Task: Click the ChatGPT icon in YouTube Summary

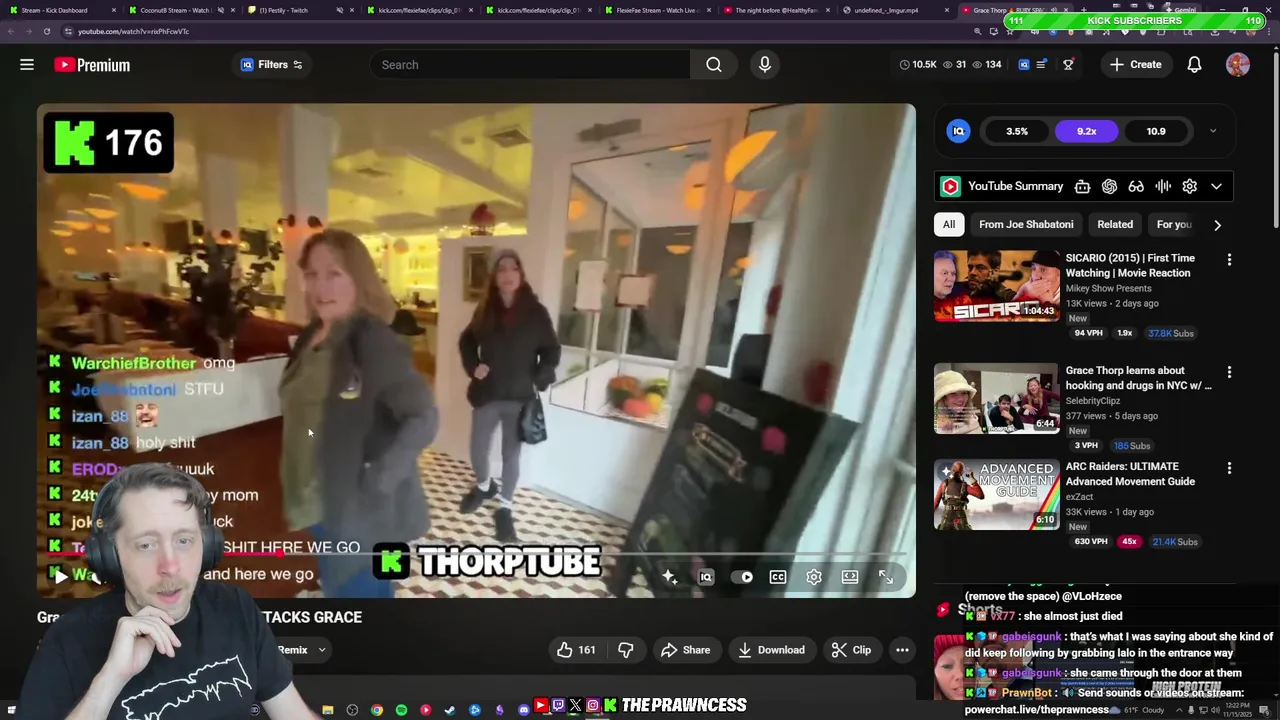Action: [1109, 186]
